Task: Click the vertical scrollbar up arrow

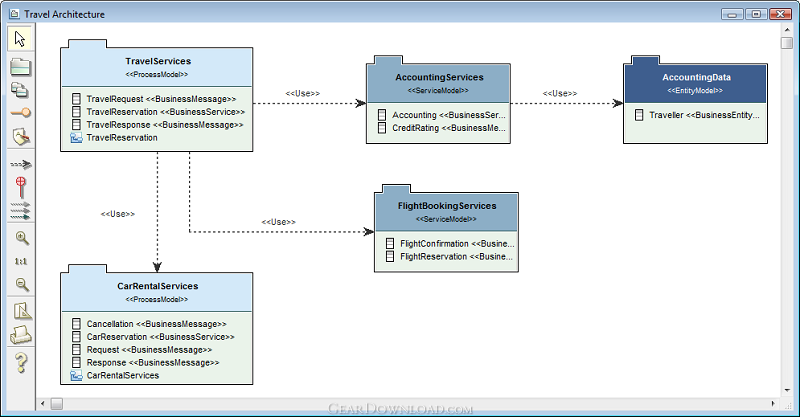Action: (787, 30)
